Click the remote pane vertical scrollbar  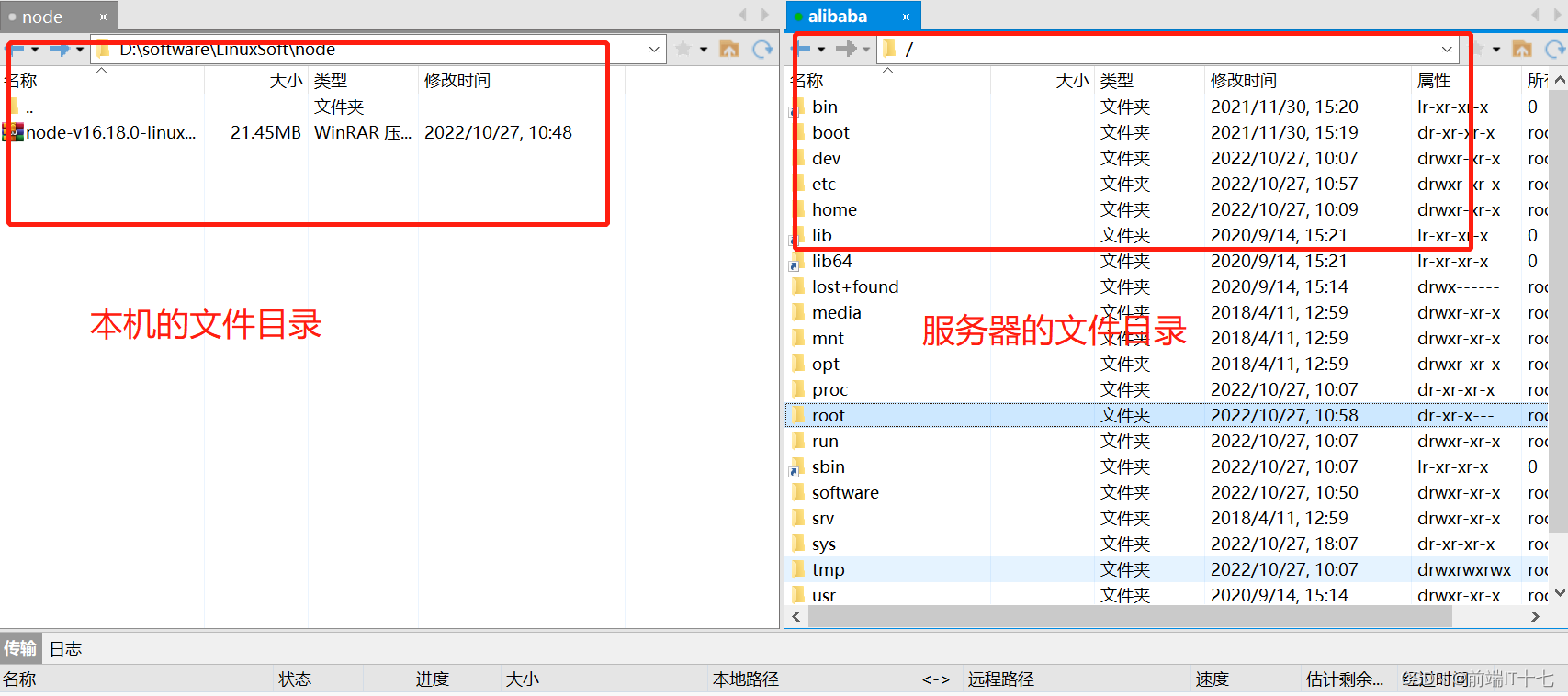coord(1559,312)
